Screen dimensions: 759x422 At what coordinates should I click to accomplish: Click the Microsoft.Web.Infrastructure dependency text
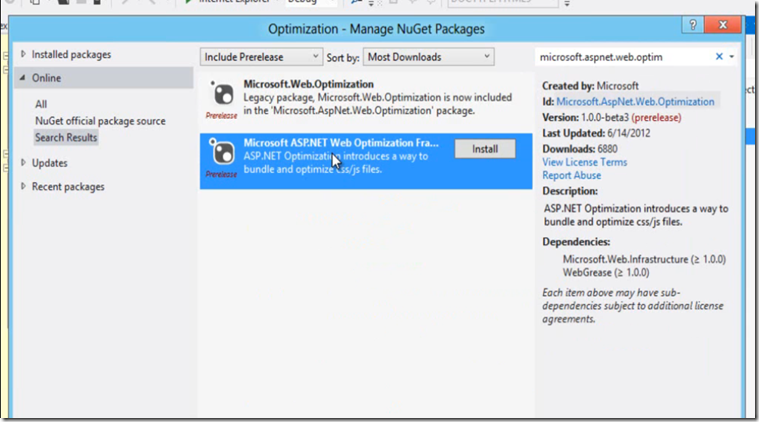coord(644,259)
